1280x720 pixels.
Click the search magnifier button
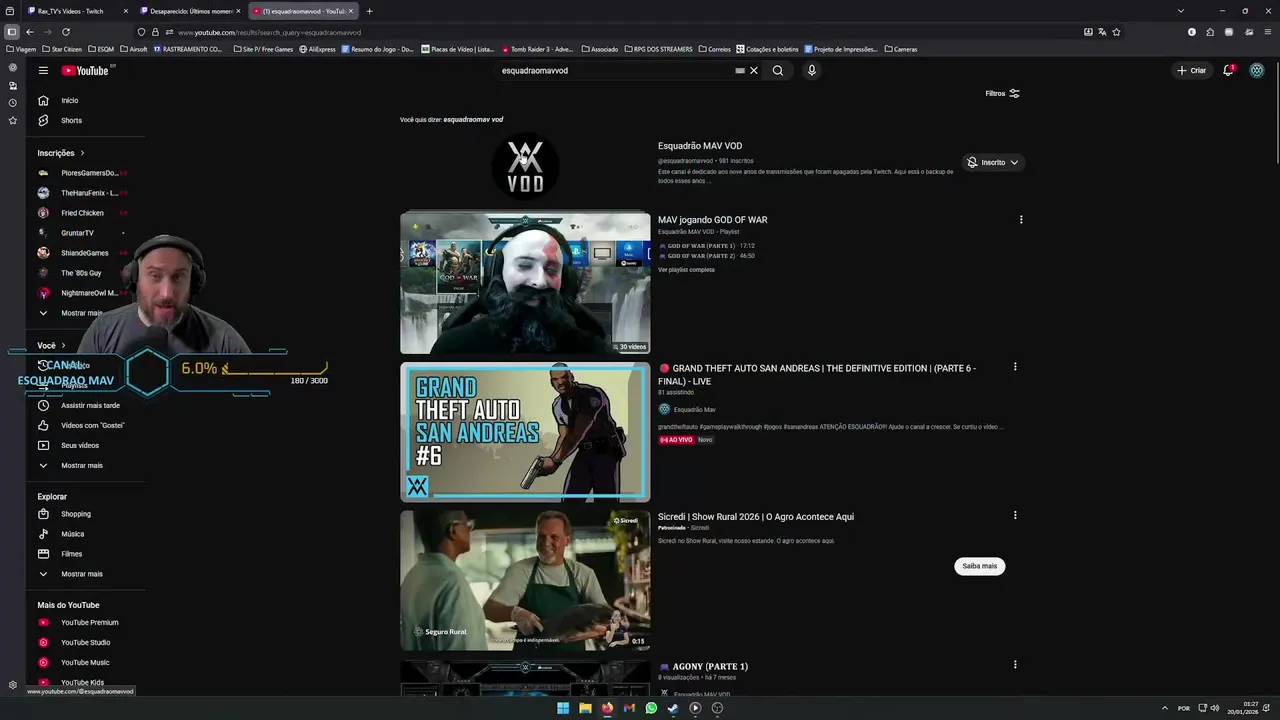point(778,70)
